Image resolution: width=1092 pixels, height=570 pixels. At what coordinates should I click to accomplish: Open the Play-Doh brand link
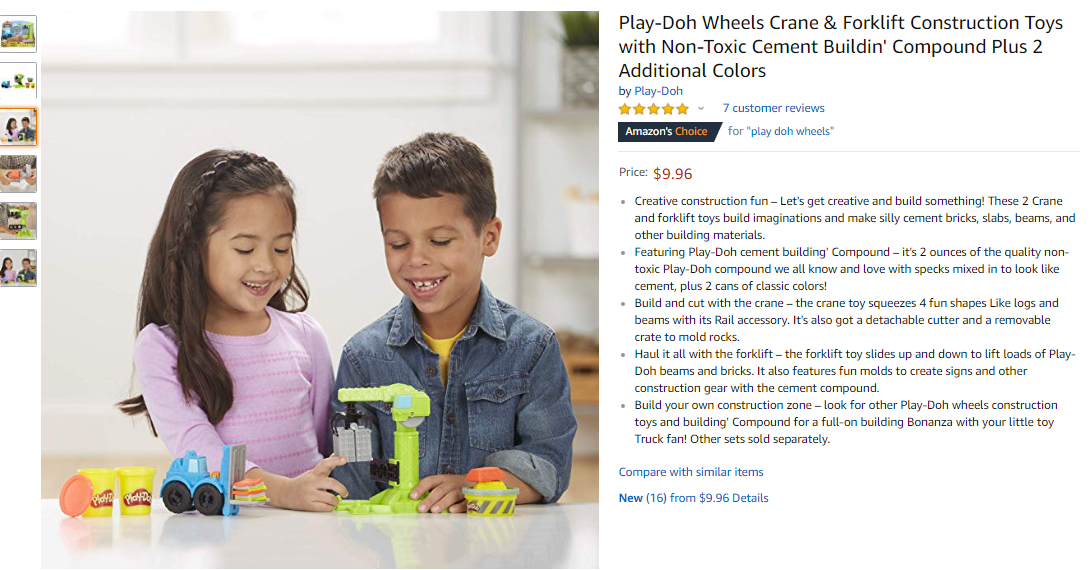click(658, 91)
